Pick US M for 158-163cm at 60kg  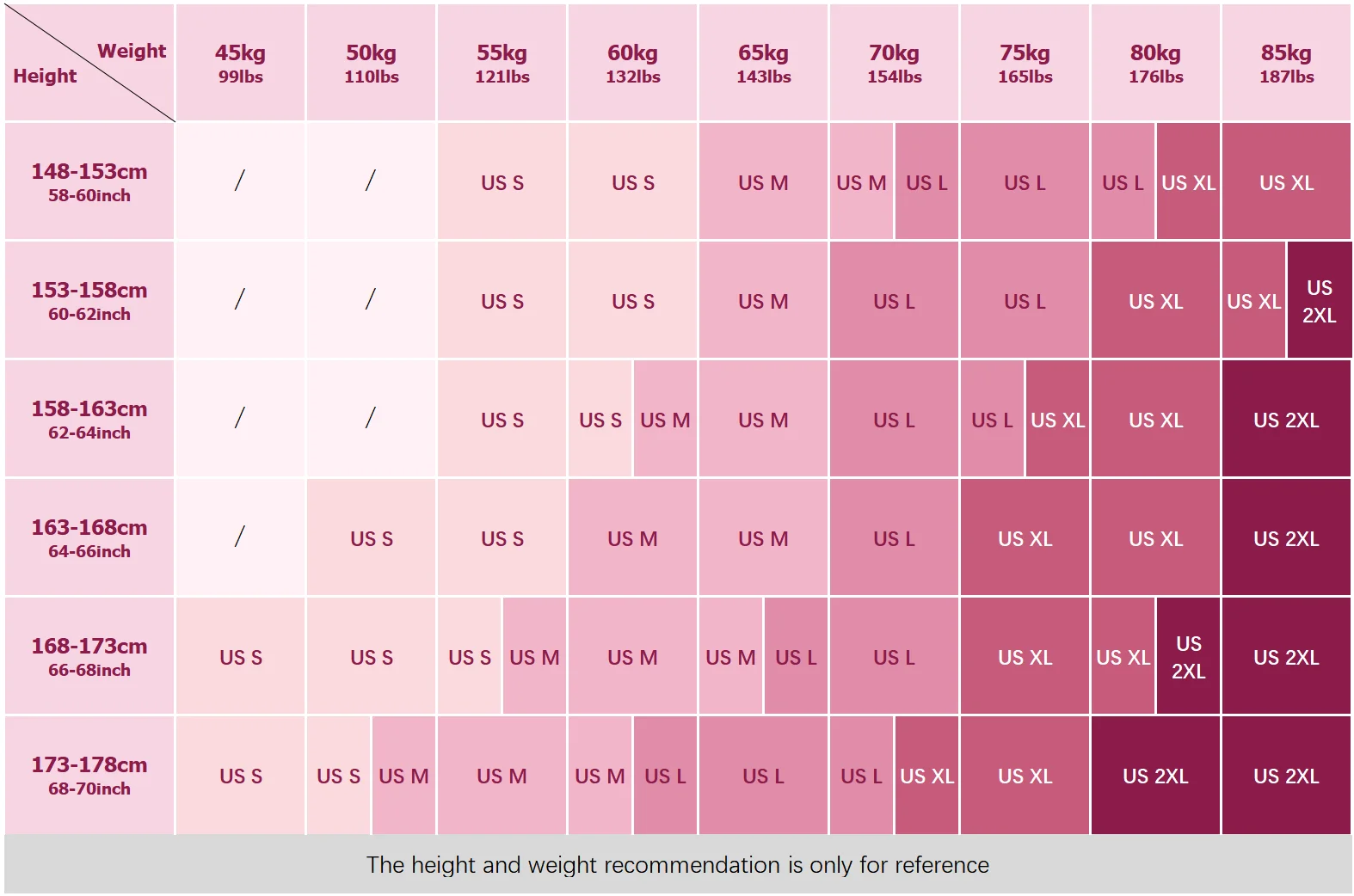[x=665, y=420]
